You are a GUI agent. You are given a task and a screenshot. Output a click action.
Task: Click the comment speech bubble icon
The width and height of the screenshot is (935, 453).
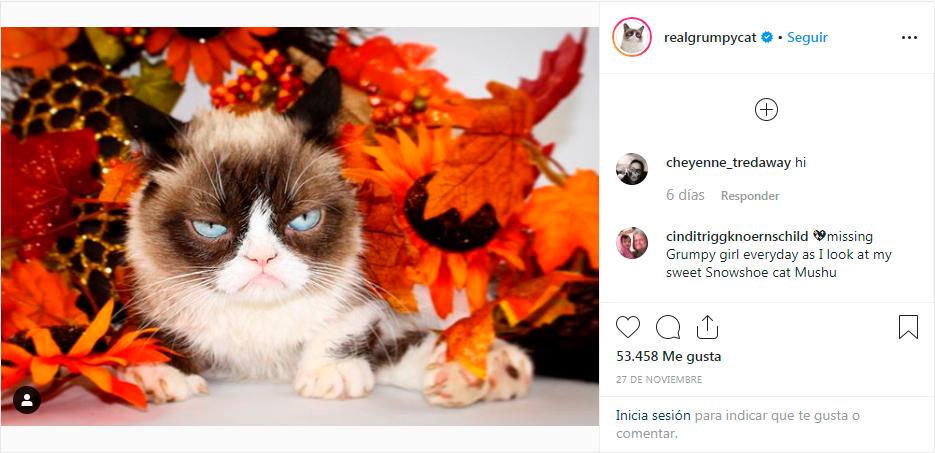pyautogui.click(x=668, y=327)
